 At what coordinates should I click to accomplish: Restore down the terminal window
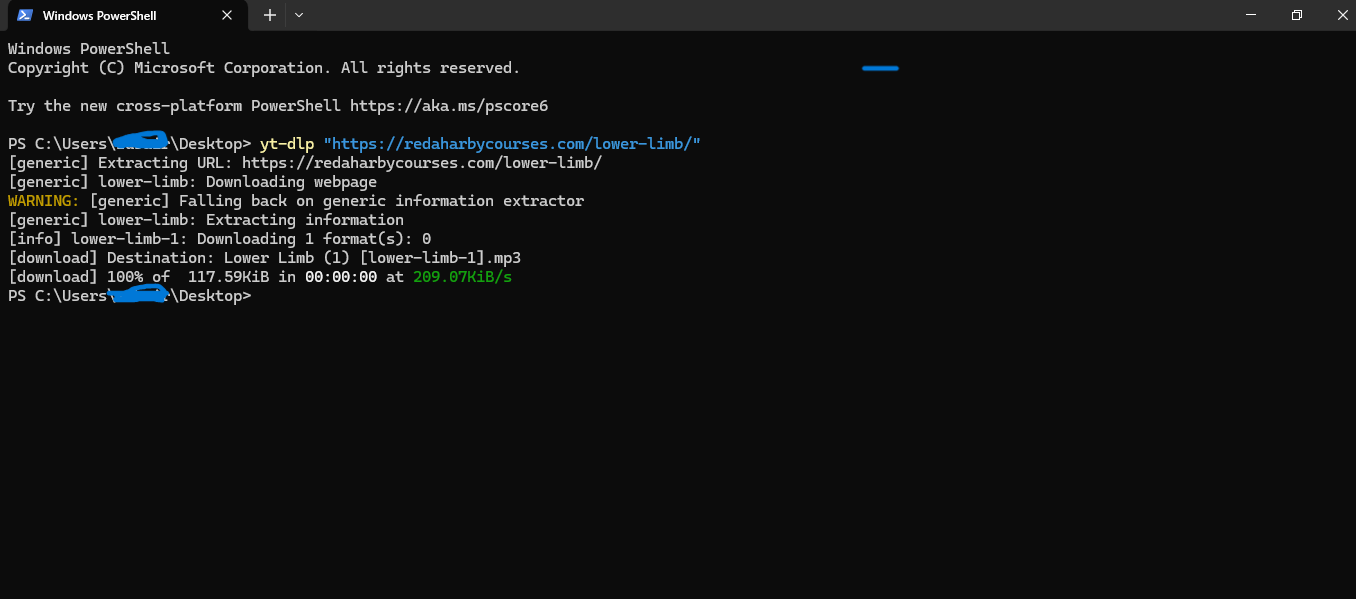pyautogui.click(x=1297, y=15)
